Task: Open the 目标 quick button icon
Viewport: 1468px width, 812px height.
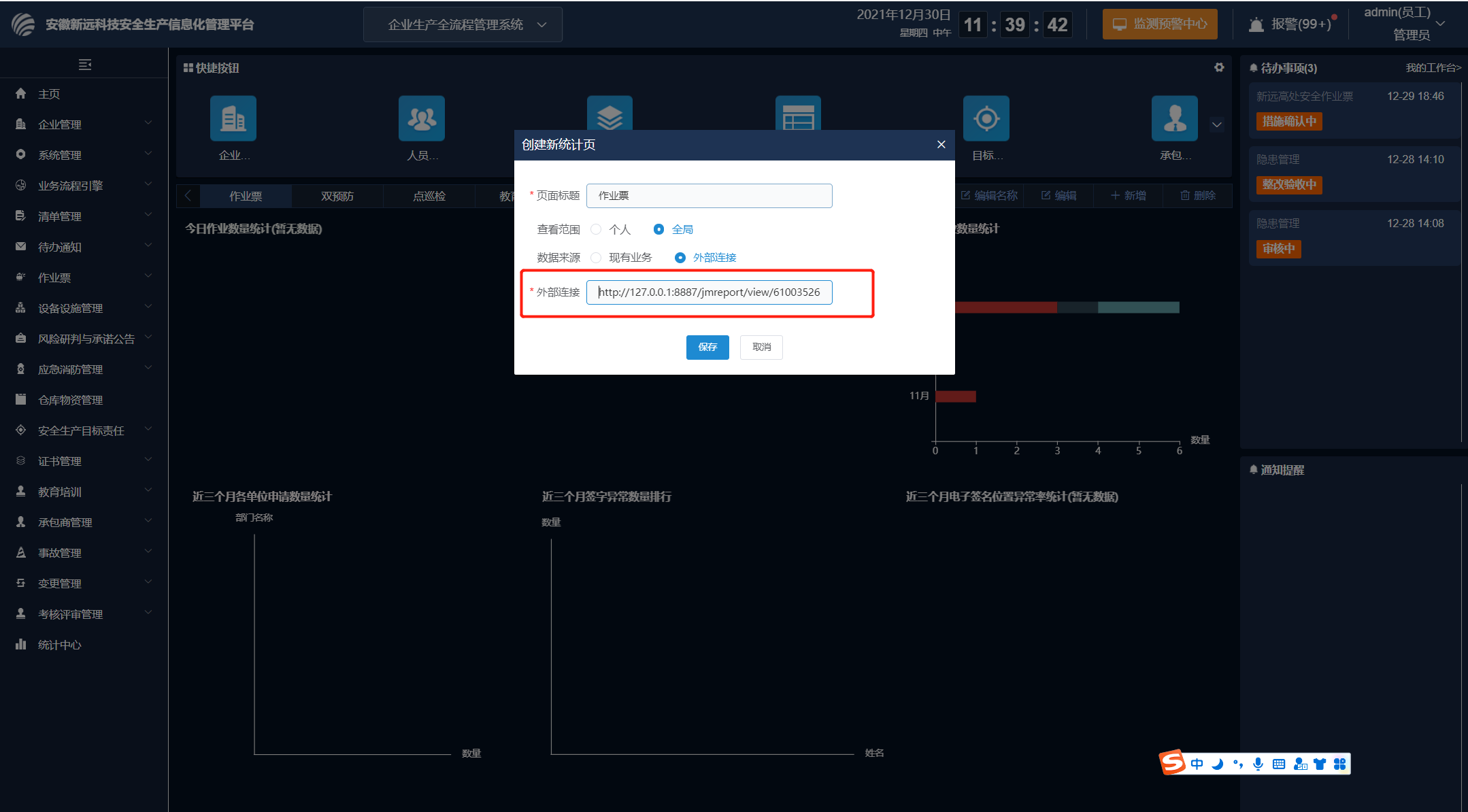Action: click(986, 118)
